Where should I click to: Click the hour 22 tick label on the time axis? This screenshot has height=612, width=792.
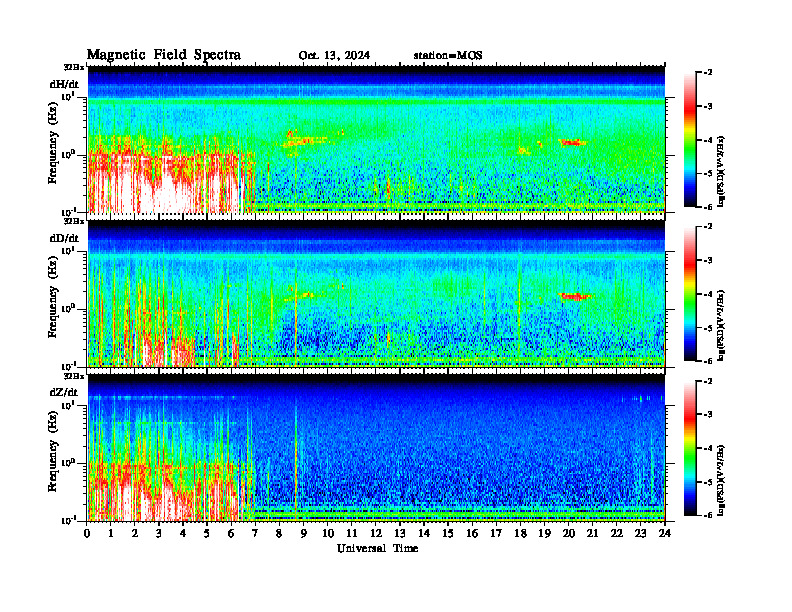click(617, 533)
